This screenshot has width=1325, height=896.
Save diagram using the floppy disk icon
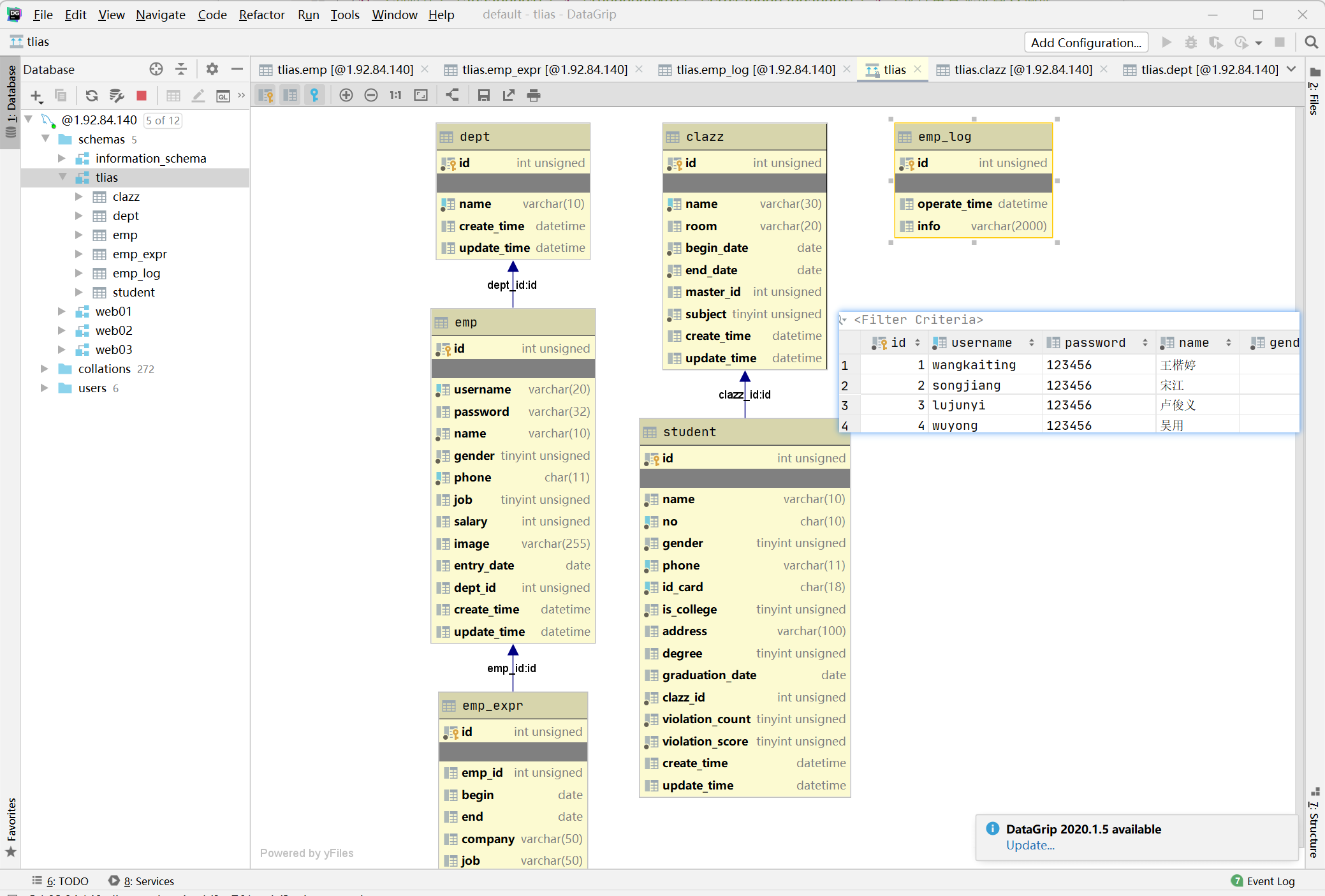[484, 96]
